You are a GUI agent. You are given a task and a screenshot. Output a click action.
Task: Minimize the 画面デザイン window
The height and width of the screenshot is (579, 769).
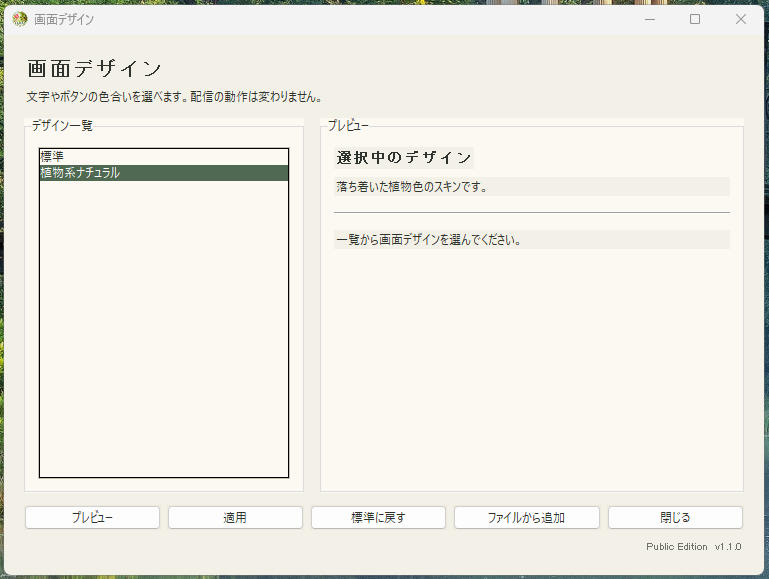point(650,19)
